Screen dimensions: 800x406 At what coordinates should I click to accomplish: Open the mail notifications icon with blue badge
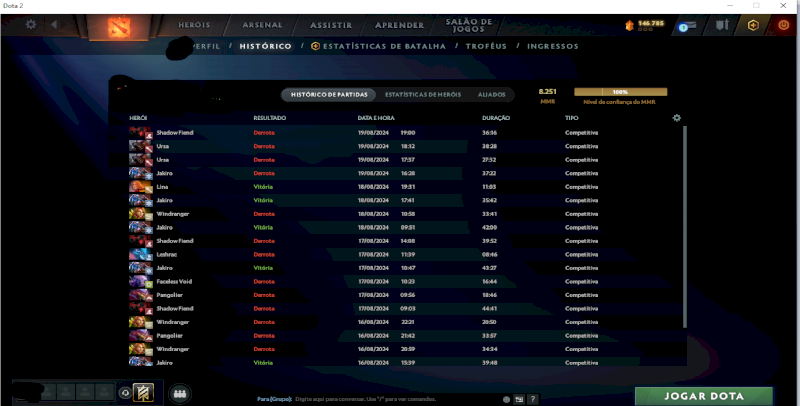click(687, 26)
